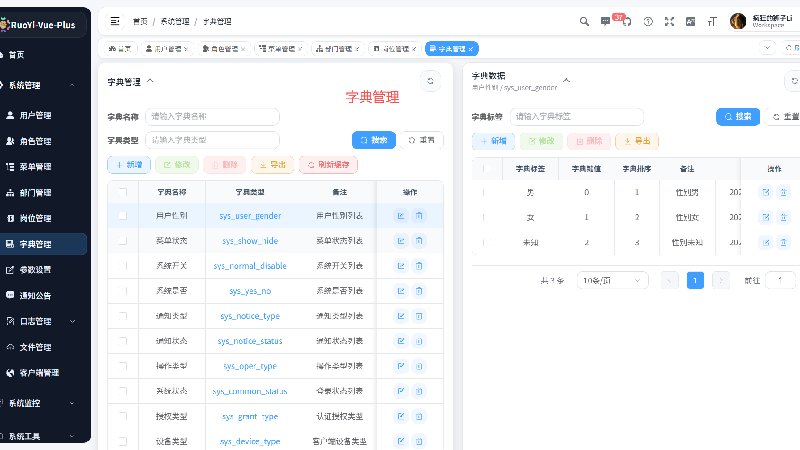
Task: Delete the sys_show_hide row
Action: coord(419,241)
